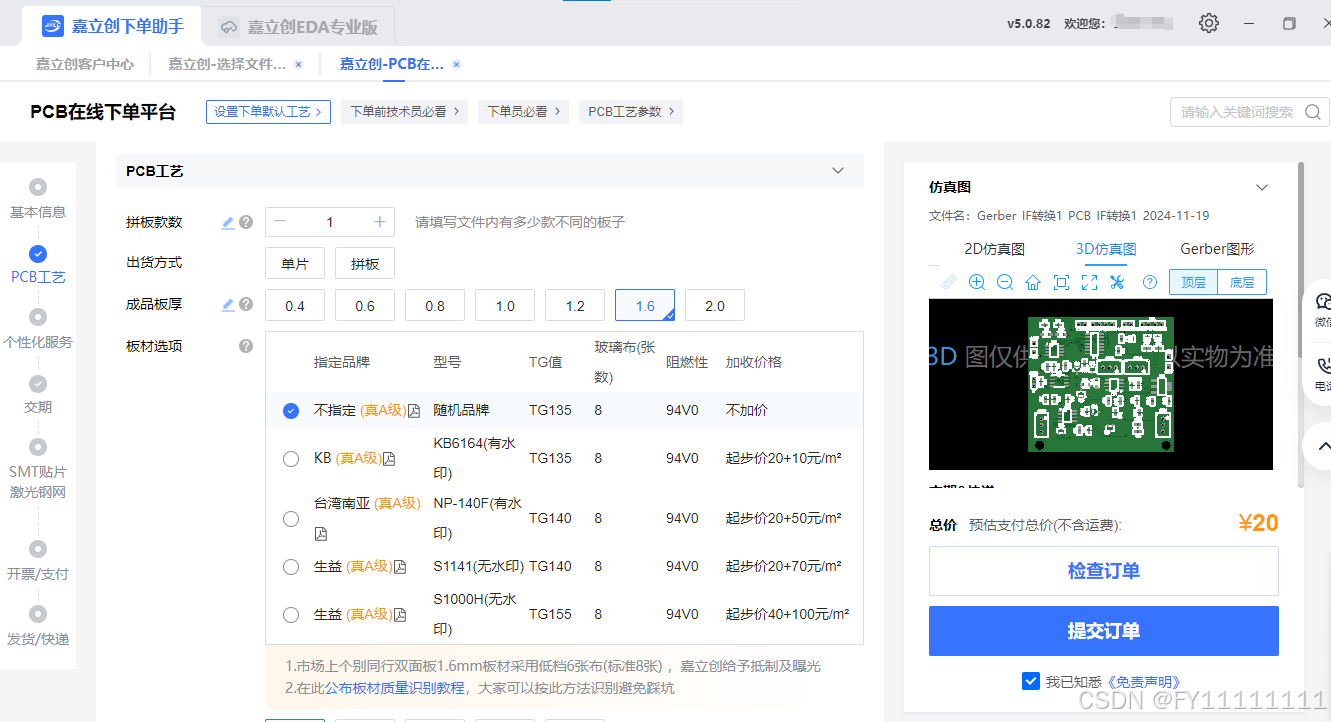Open 下单前技术员必看 guide
1331x722 pixels.
tap(405, 112)
